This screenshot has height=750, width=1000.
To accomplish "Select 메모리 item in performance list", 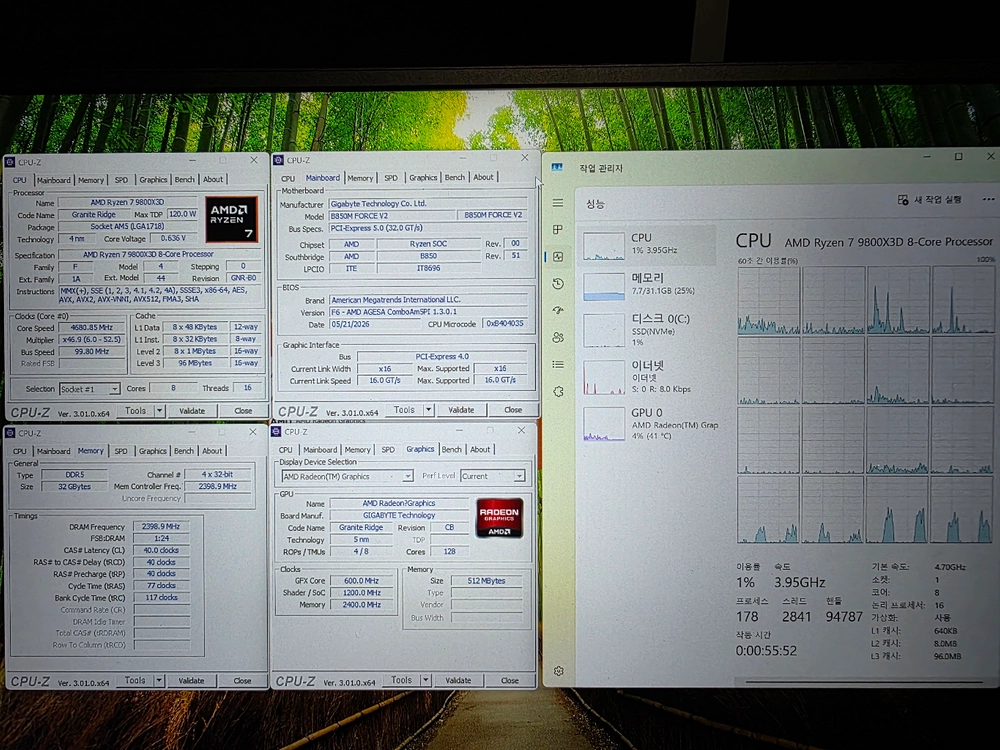I will [649, 286].
